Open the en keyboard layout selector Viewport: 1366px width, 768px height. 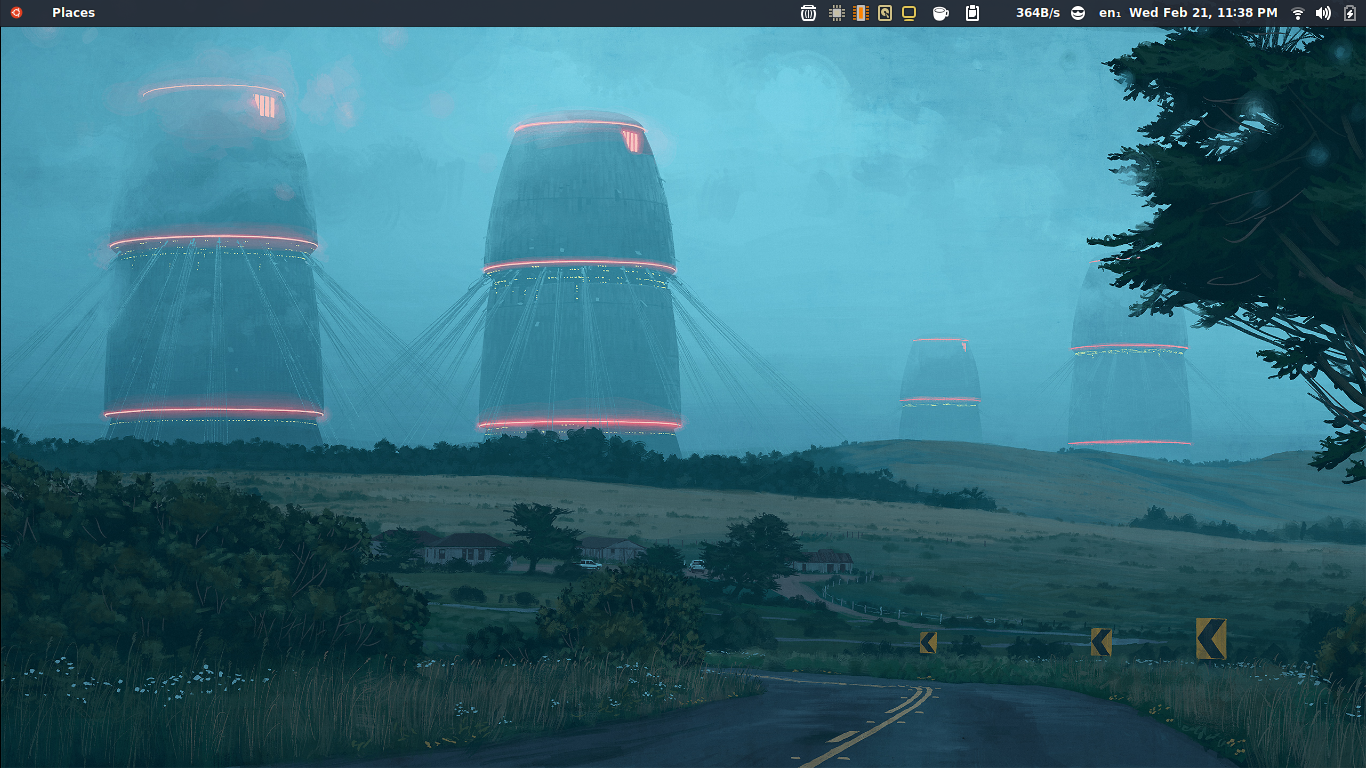tap(1109, 13)
